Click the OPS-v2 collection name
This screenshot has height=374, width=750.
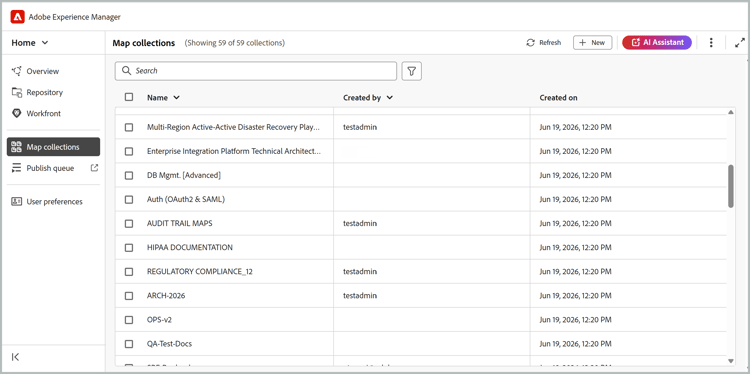(x=159, y=320)
